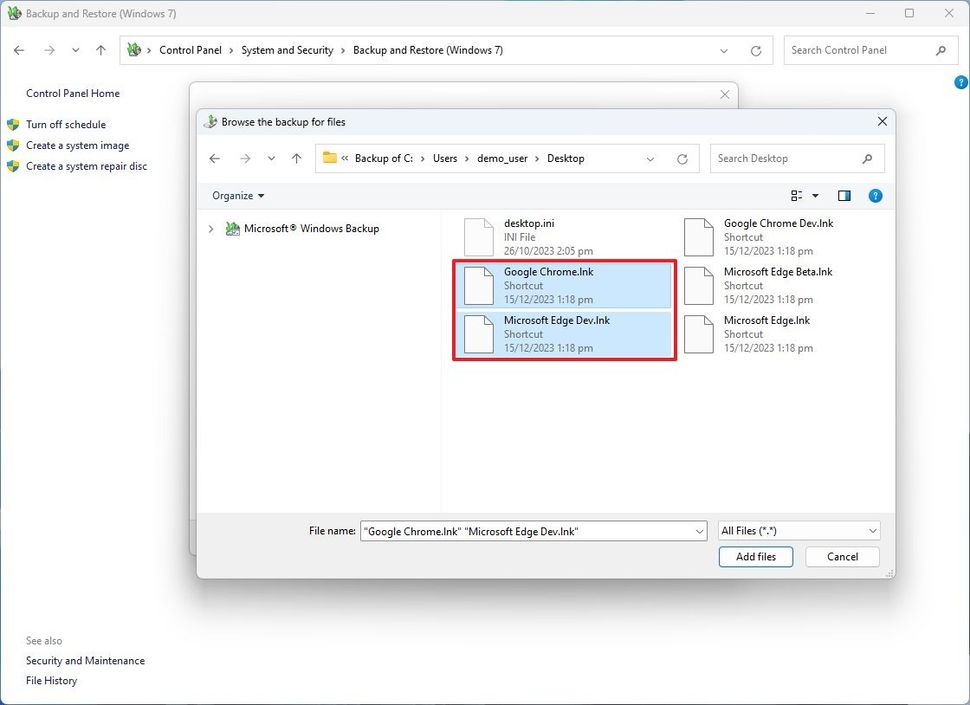
Task: Click the up one level arrow
Action: point(296,158)
